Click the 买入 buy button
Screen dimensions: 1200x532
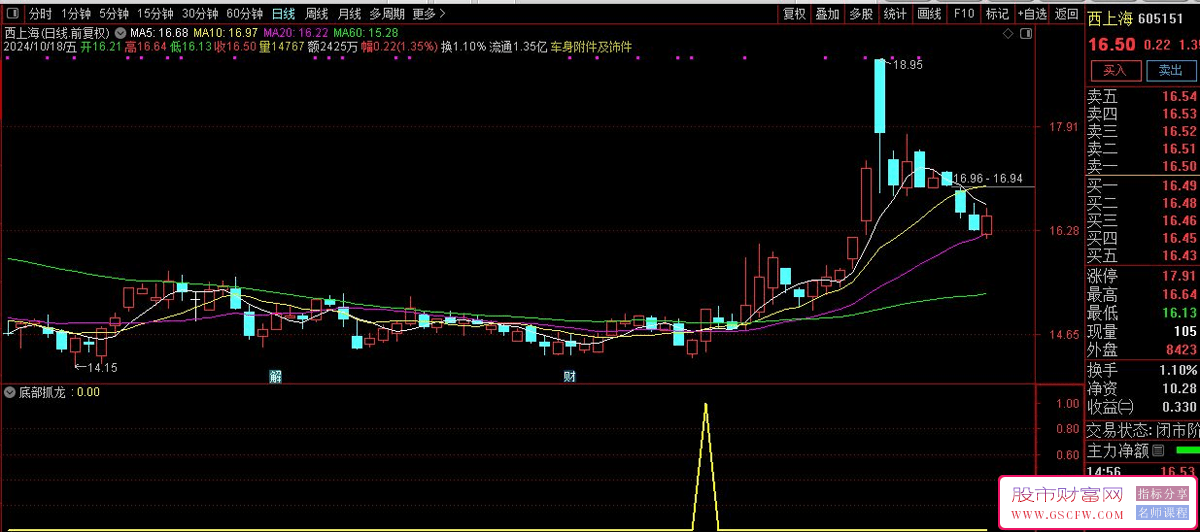(1115, 70)
